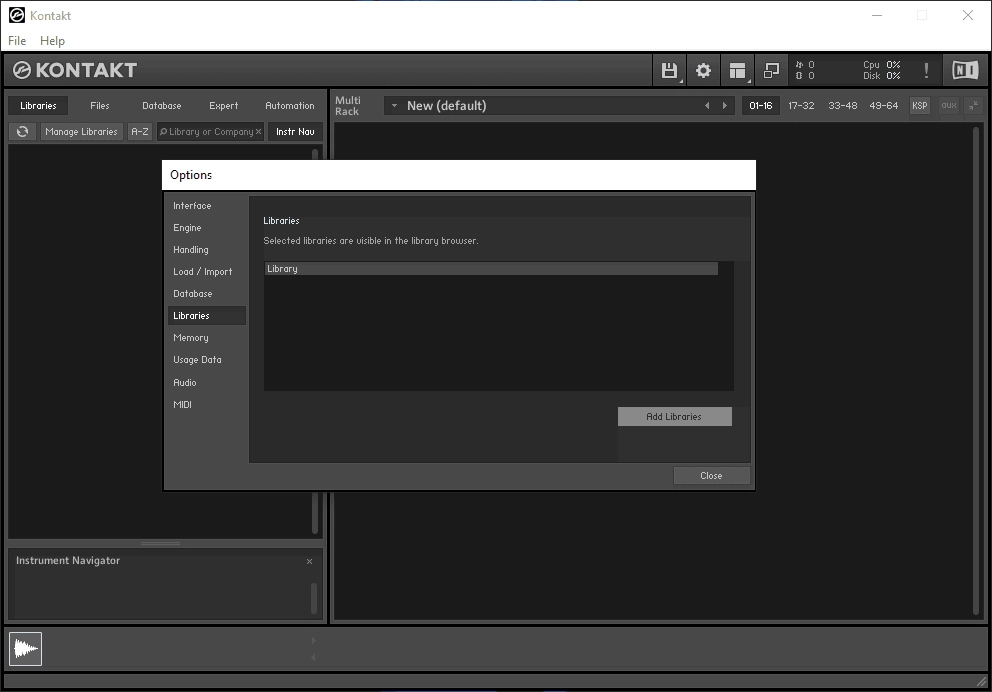Click the Add Libraries button

click(x=674, y=416)
